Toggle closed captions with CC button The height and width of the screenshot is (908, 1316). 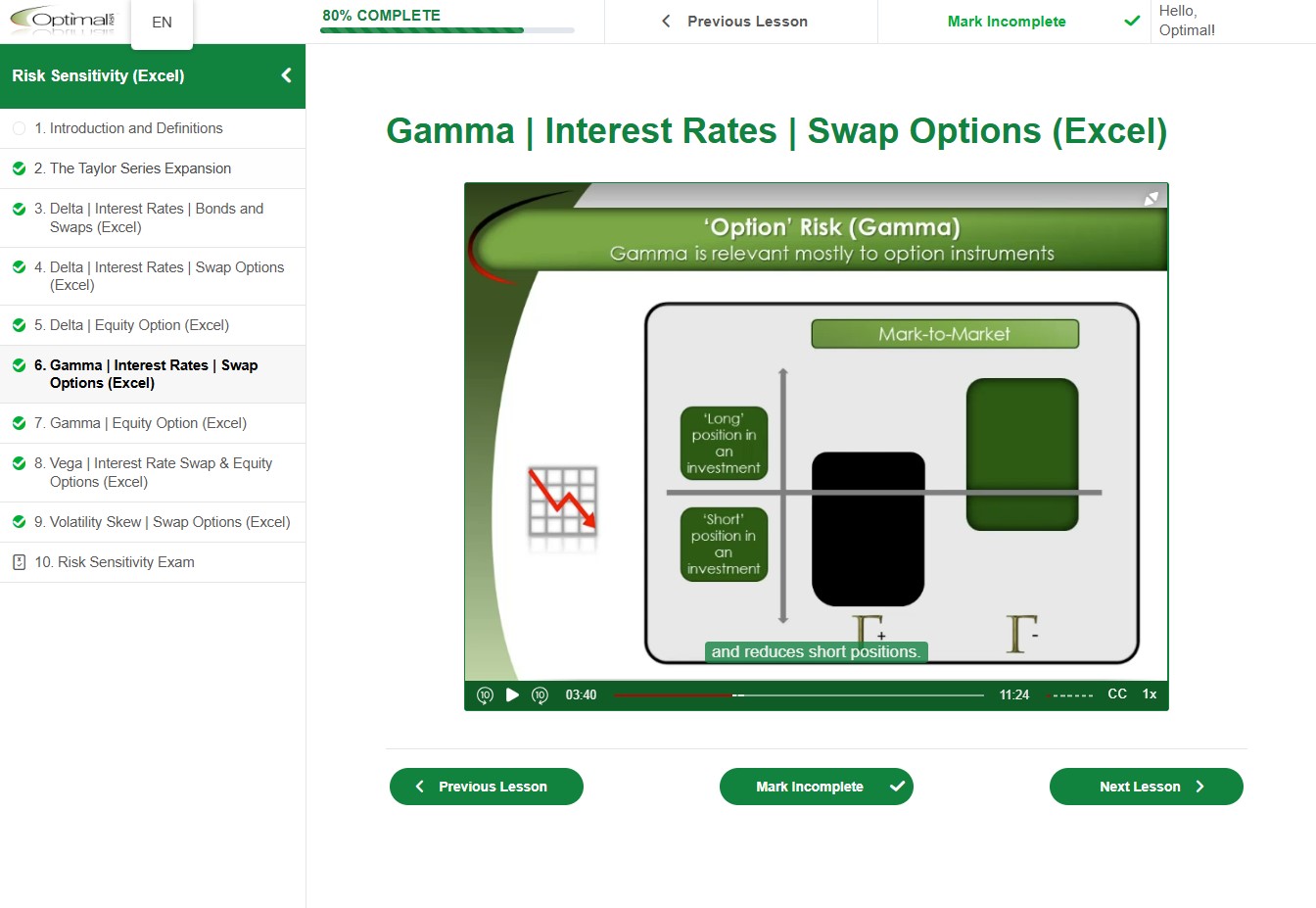click(1117, 693)
